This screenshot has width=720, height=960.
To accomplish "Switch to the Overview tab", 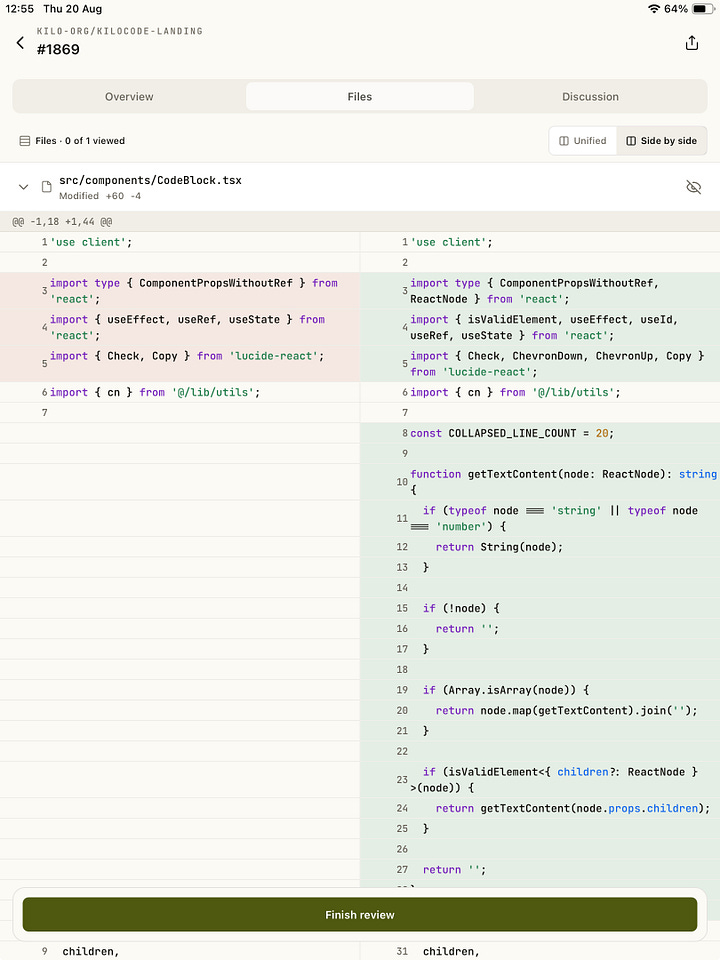I will click(129, 97).
